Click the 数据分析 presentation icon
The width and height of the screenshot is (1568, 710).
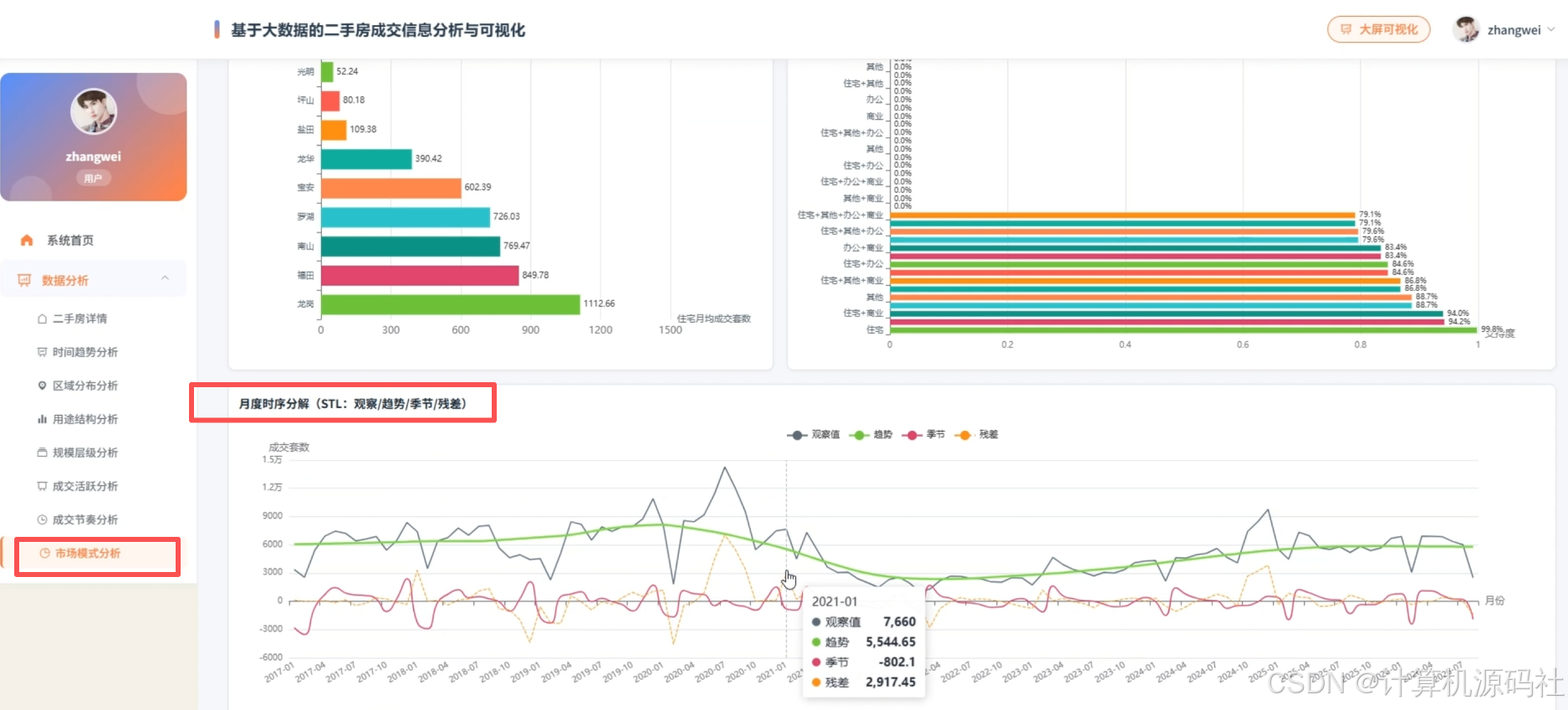(24, 280)
